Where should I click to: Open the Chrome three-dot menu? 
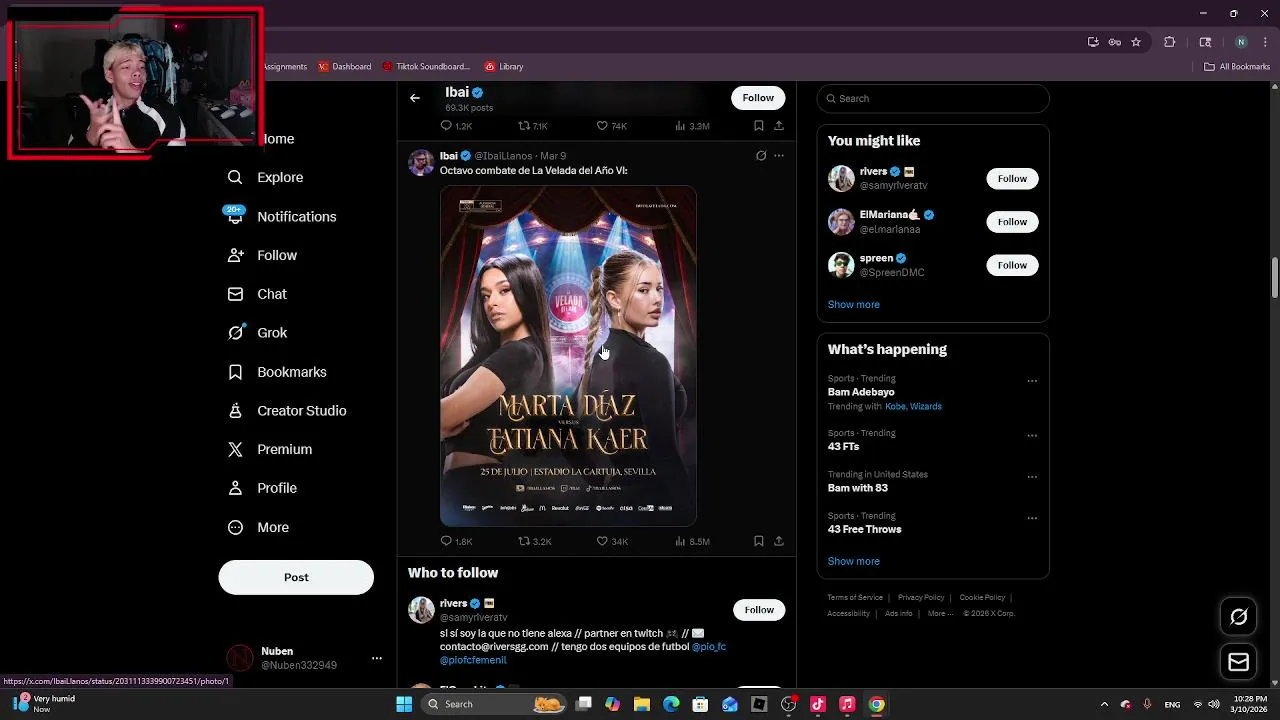pos(1265,42)
